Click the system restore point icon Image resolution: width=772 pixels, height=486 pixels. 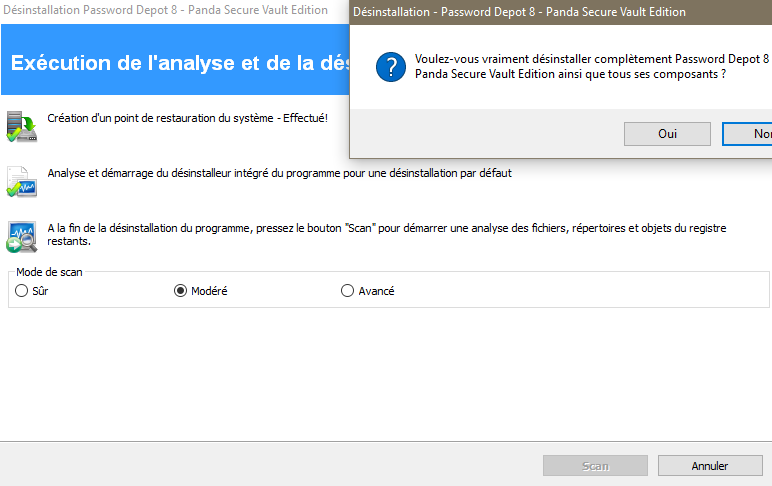(22, 127)
